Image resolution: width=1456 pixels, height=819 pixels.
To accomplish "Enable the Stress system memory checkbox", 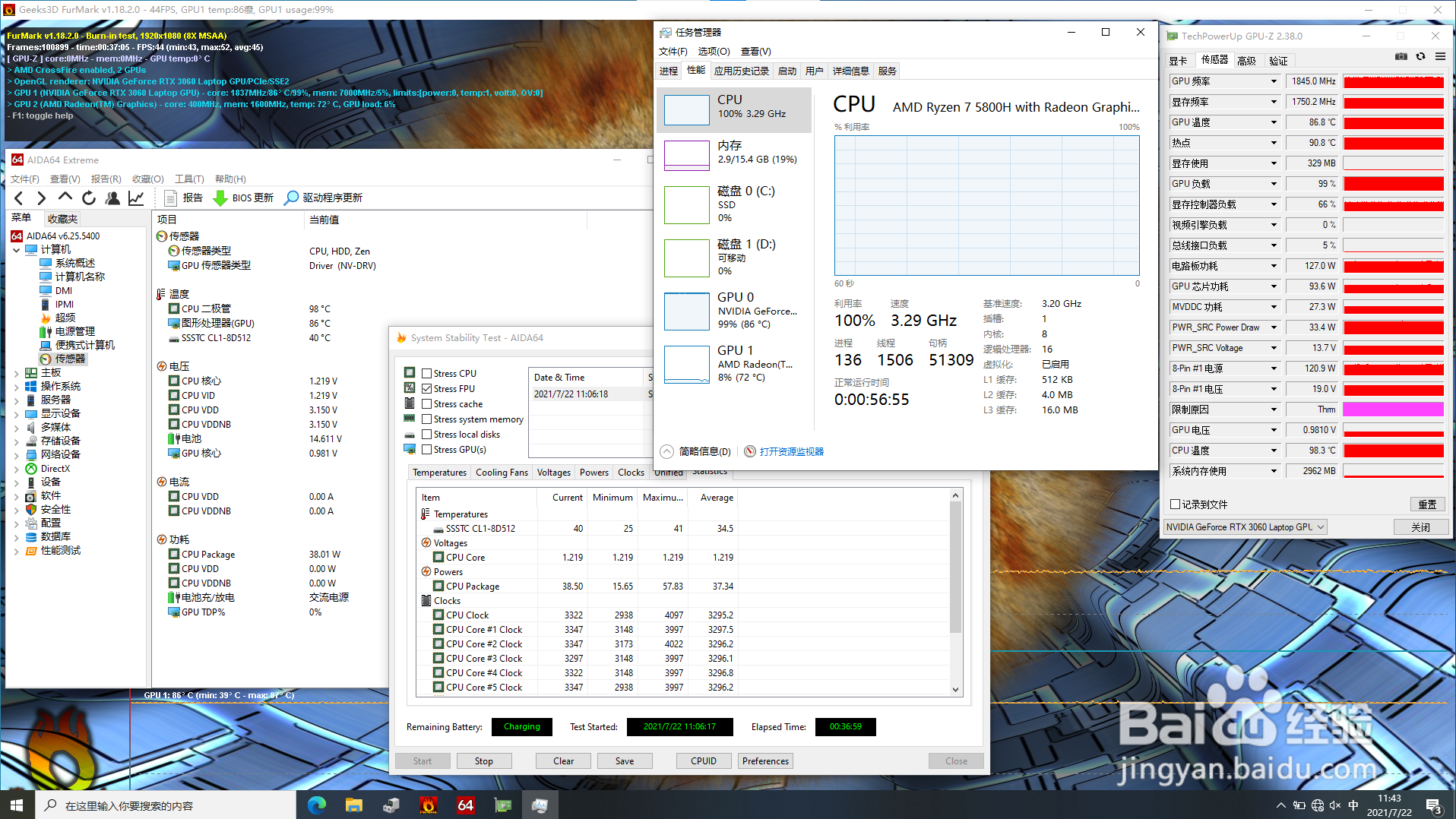I will (427, 419).
